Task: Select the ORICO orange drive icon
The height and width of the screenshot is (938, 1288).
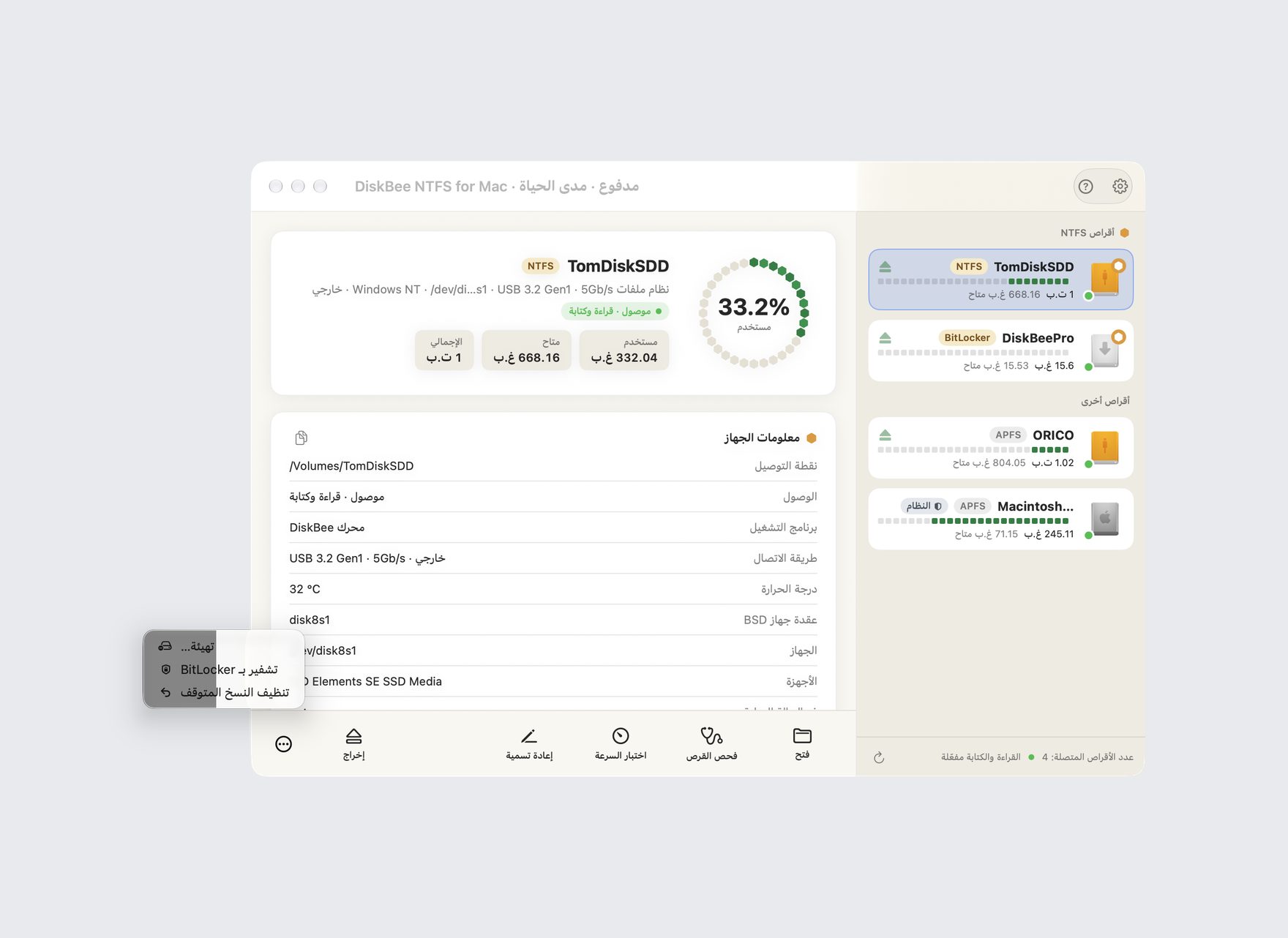Action: 1105,447
